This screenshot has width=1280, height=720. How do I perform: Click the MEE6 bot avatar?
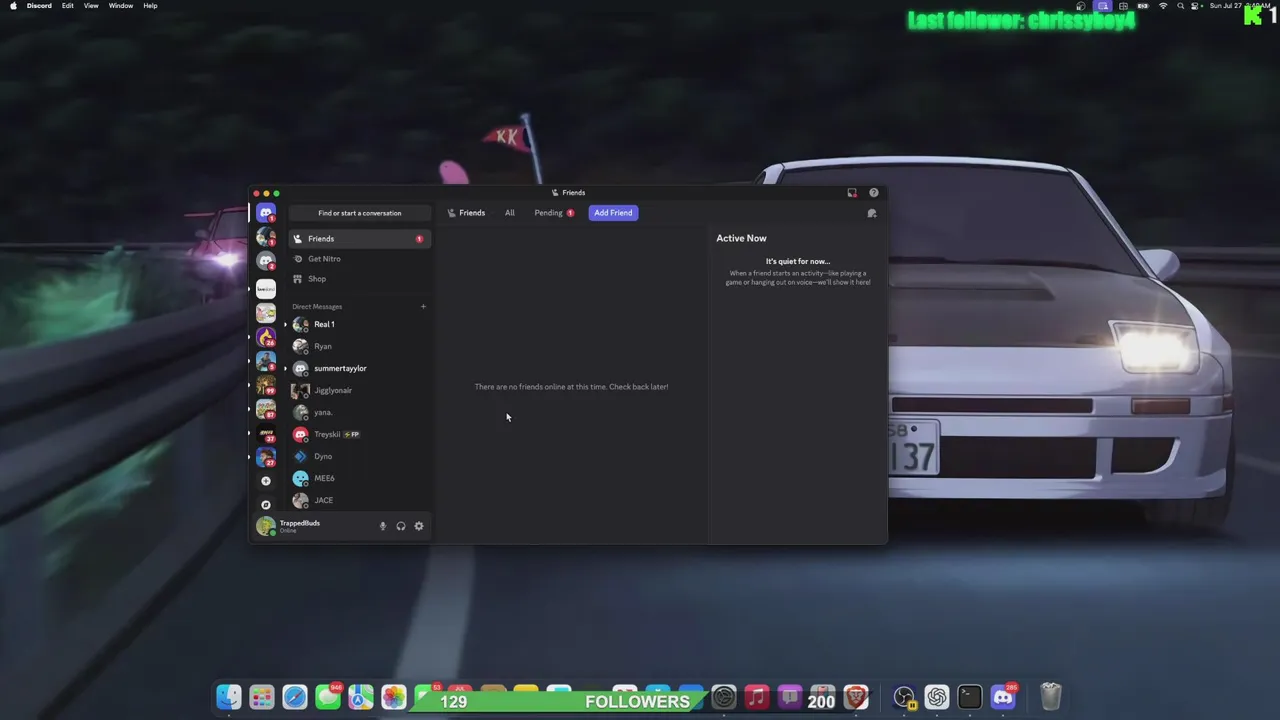[300, 478]
